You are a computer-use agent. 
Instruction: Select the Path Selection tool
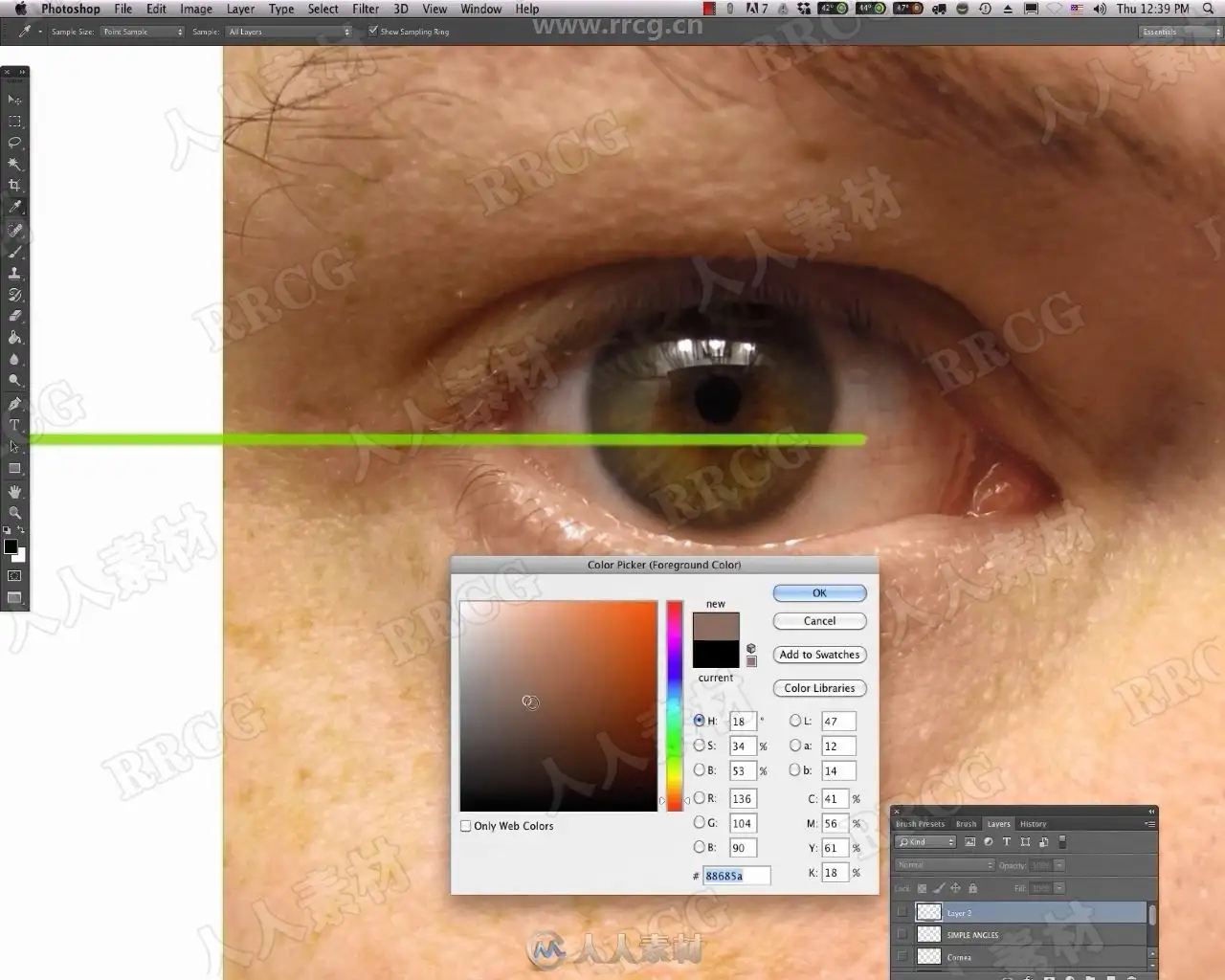pos(14,447)
